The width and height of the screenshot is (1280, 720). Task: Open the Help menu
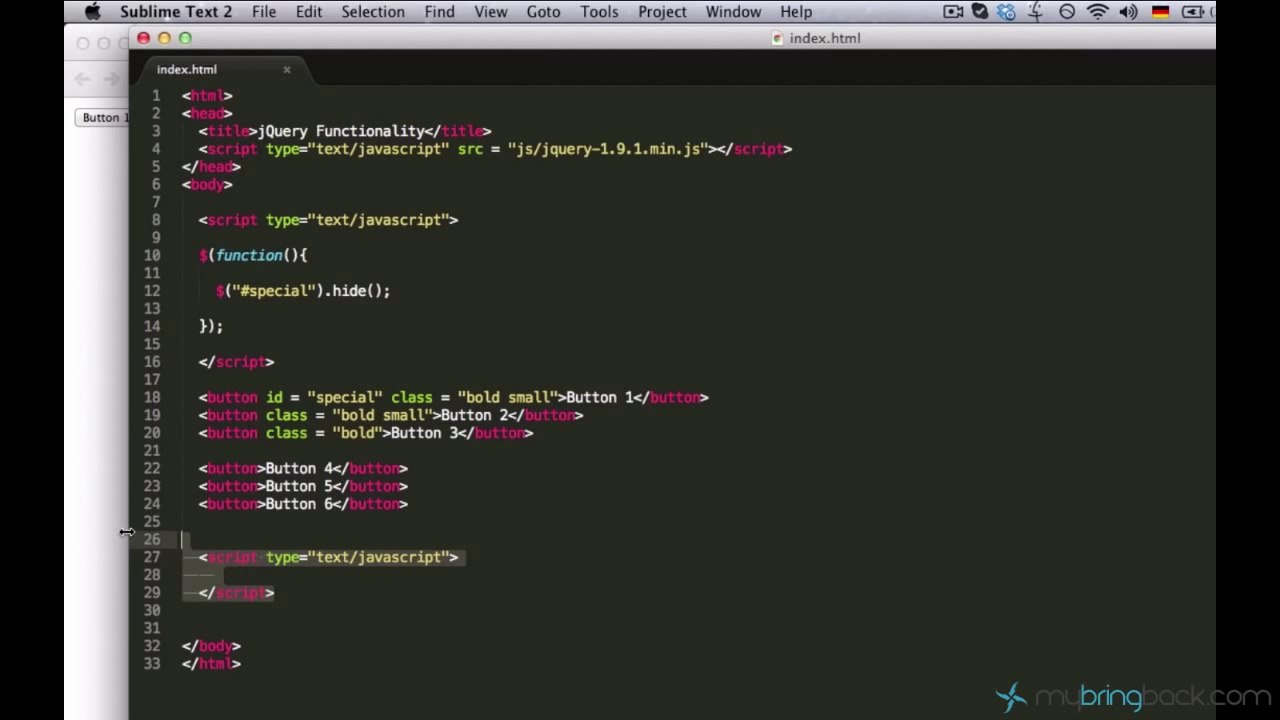coord(796,12)
